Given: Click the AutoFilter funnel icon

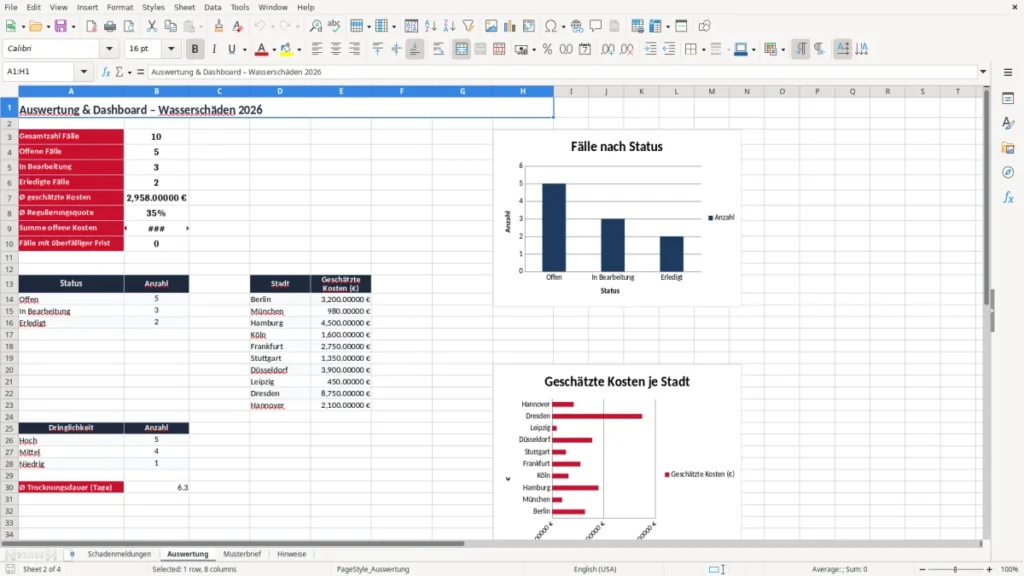Looking at the screenshot, I should (468, 26).
